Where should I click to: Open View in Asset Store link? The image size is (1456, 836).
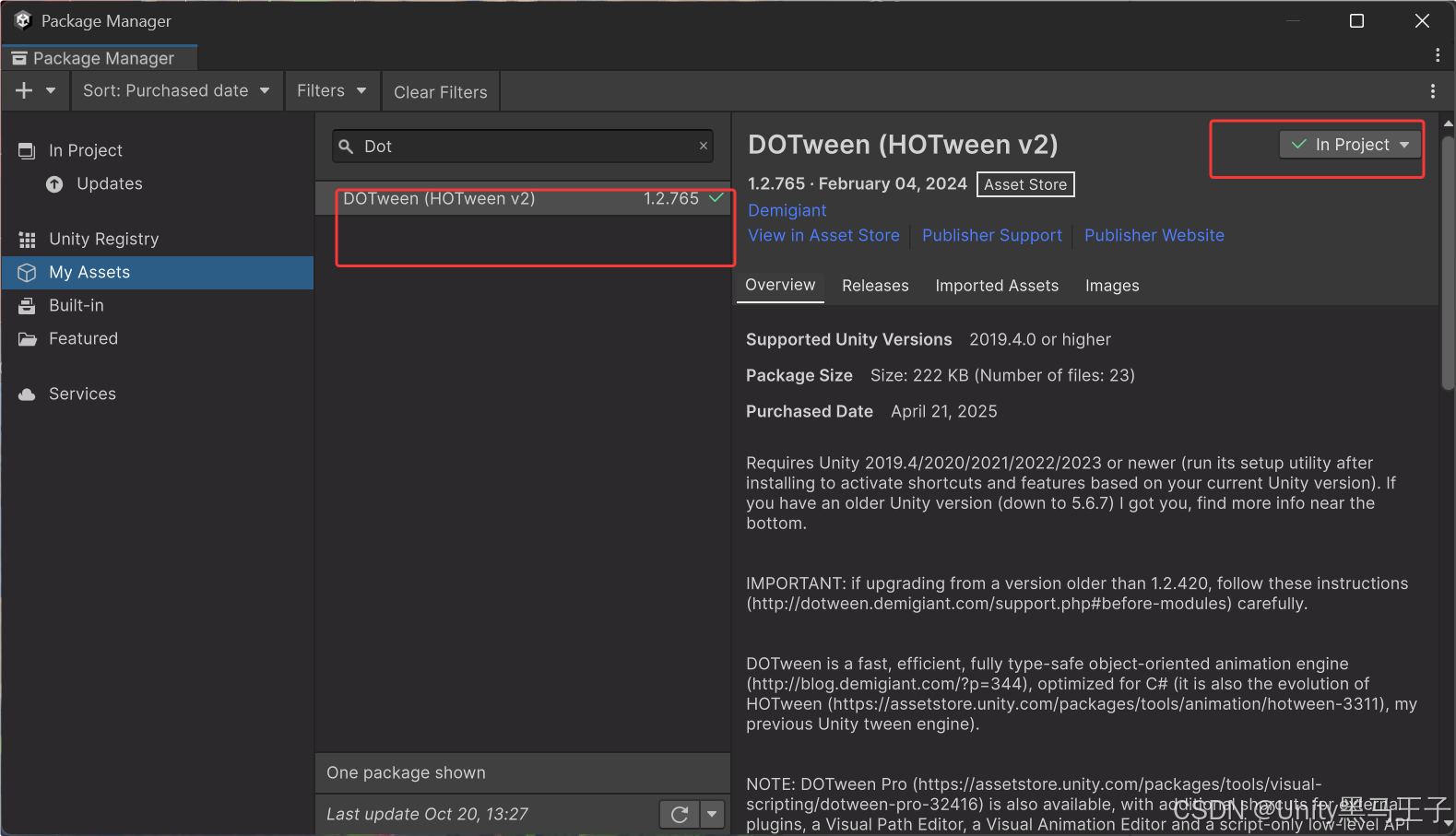(x=823, y=235)
